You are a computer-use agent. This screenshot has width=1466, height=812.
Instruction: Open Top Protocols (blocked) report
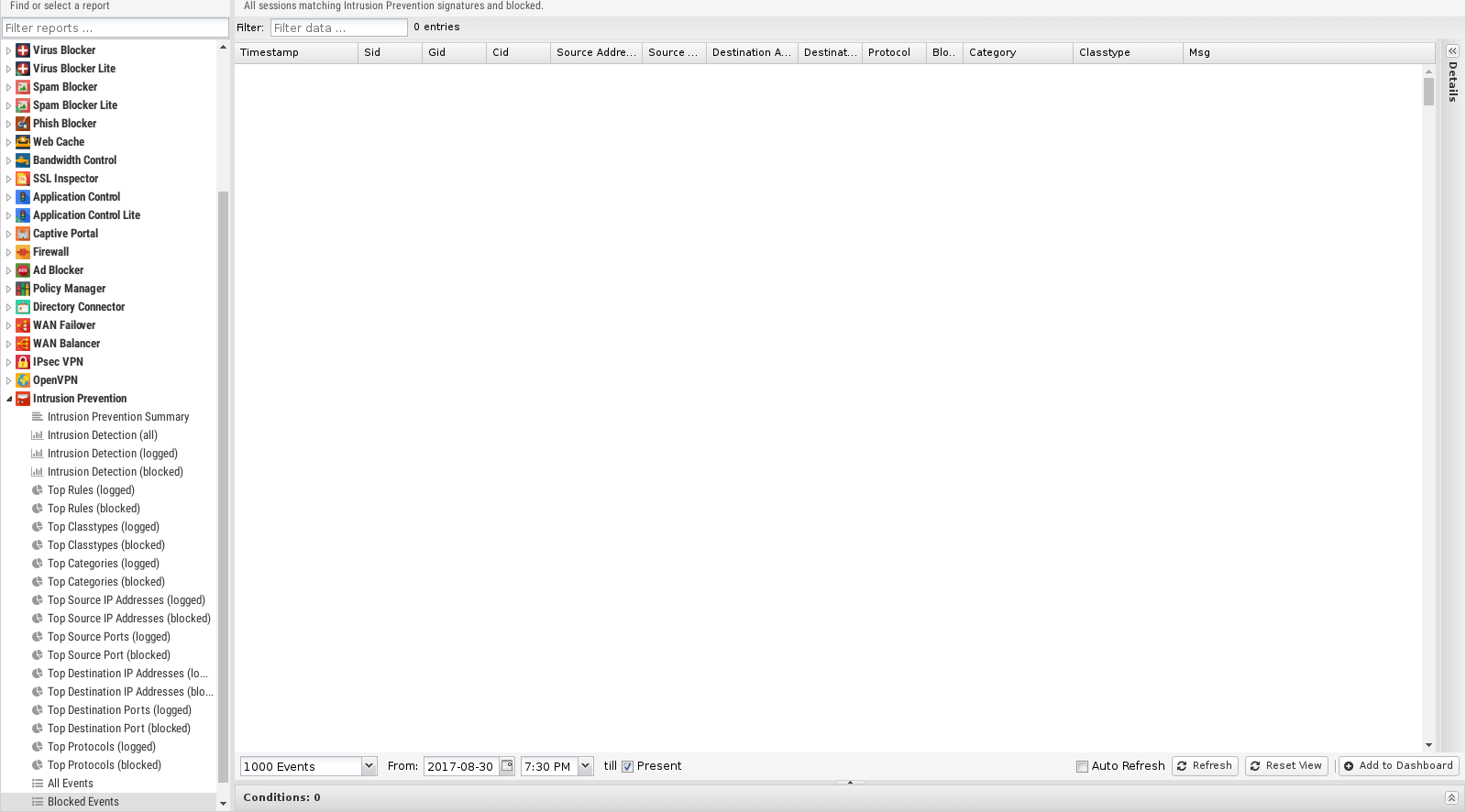click(105, 765)
